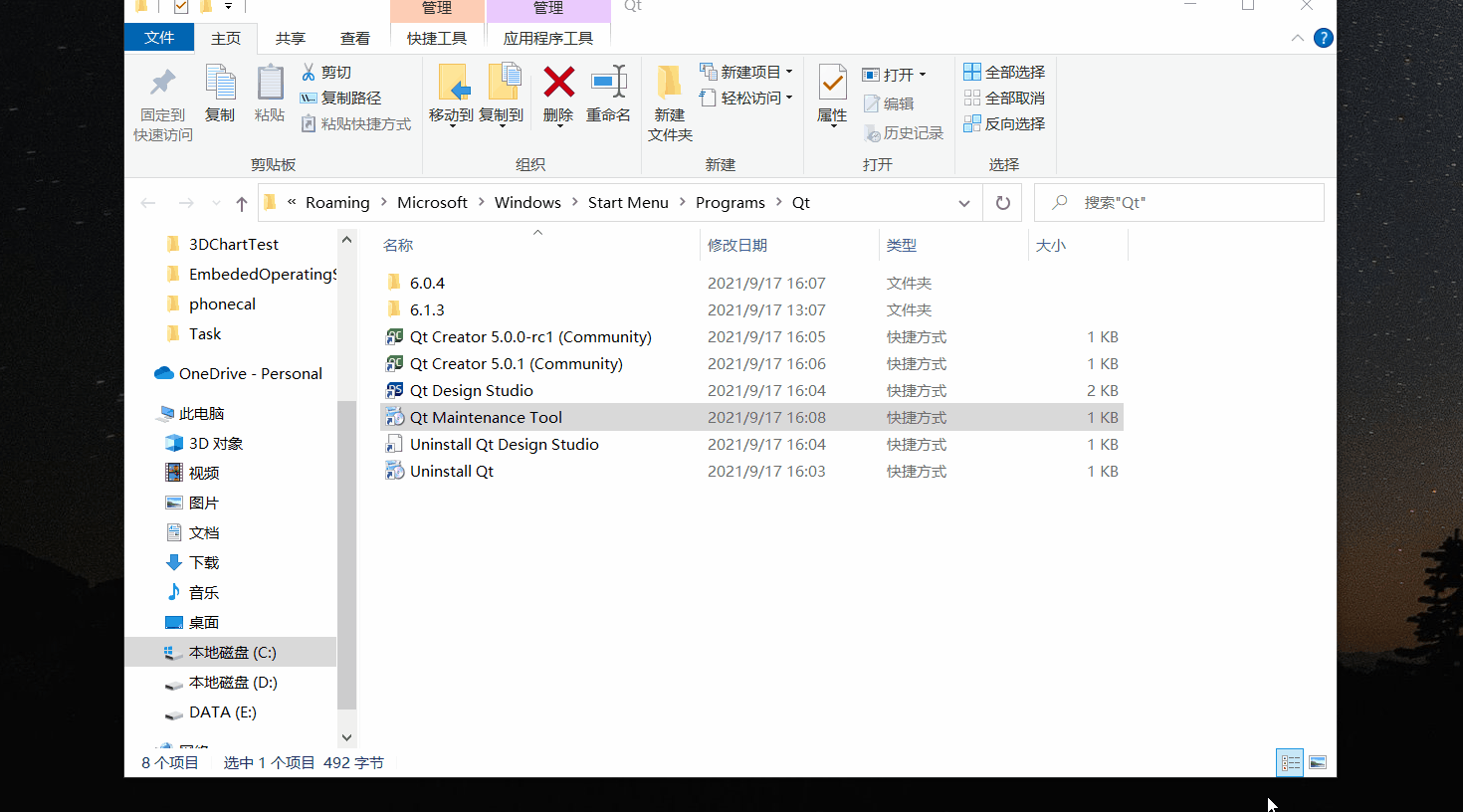
Task: Open the Shortcut Tools (快捷工具) tab
Action: tap(437, 38)
